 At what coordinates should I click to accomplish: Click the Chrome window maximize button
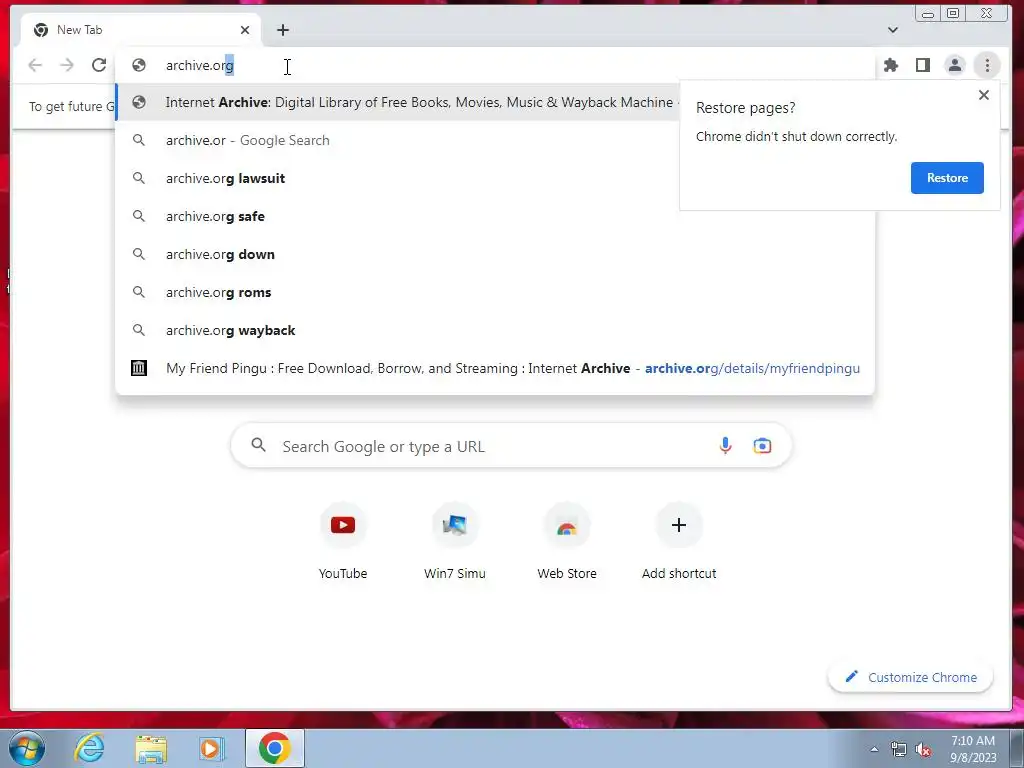tap(953, 13)
